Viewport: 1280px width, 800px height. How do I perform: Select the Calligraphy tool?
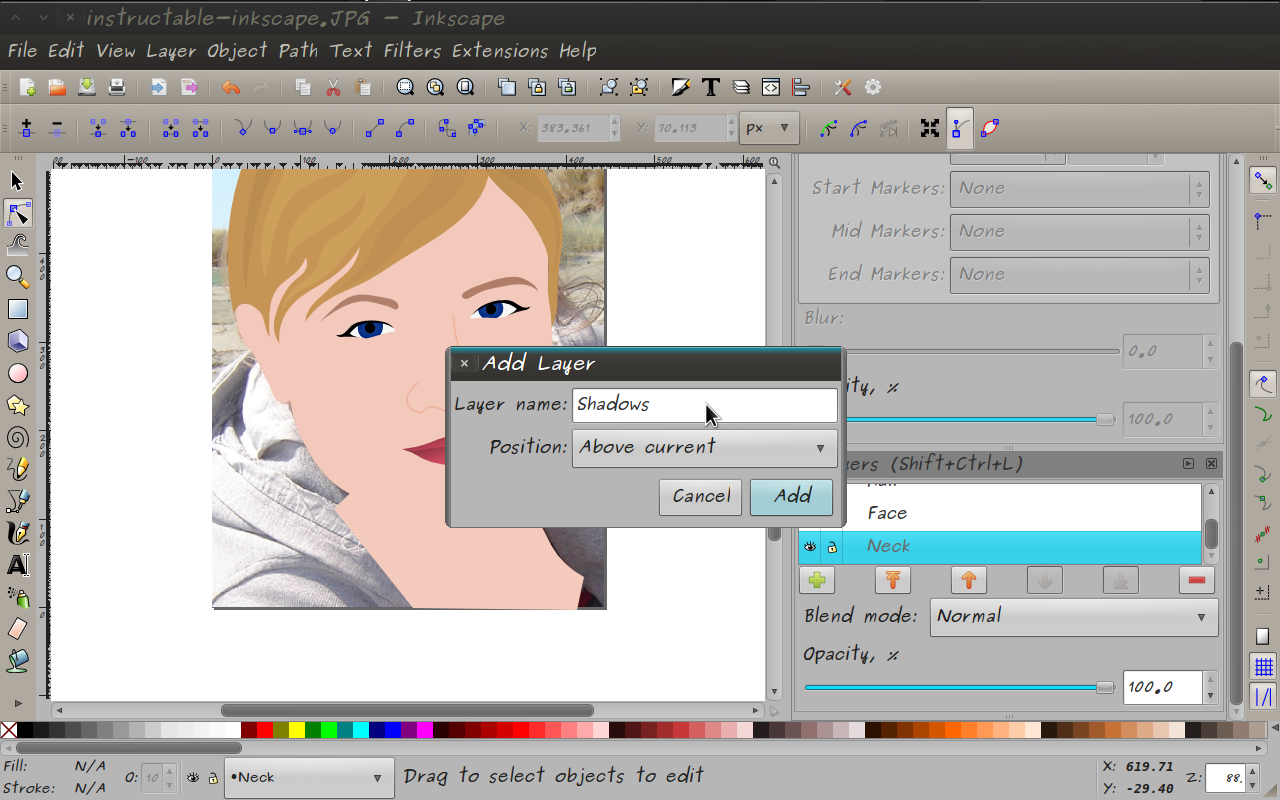(x=18, y=533)
